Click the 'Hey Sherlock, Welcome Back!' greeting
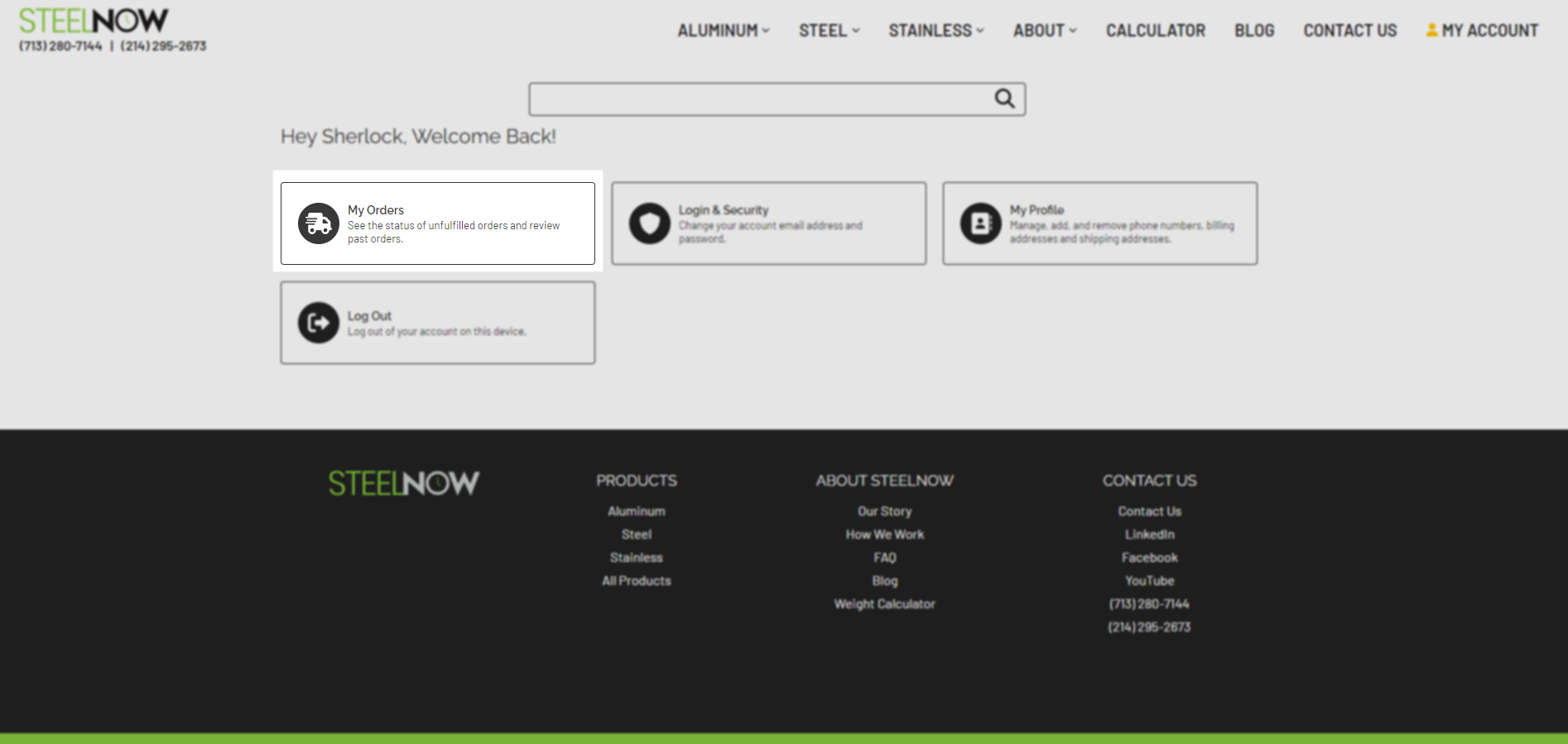 click(x=418, y=137)
